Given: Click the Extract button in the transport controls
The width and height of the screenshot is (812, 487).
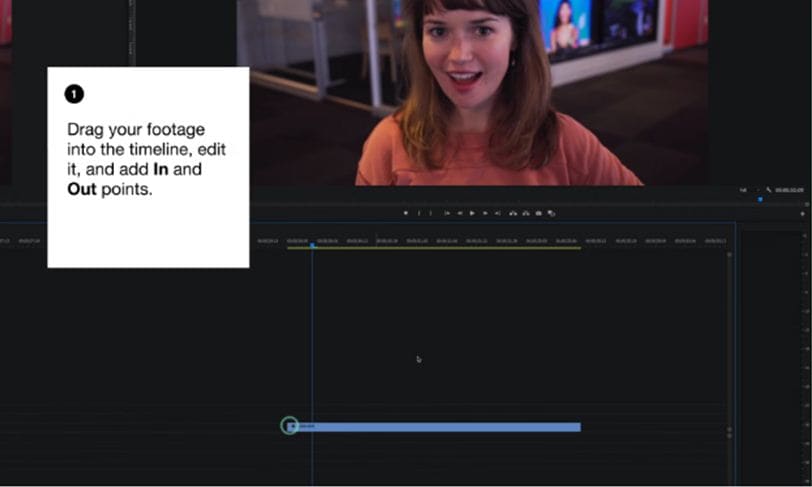Looking at the screenshot, I should pos(526,213).
